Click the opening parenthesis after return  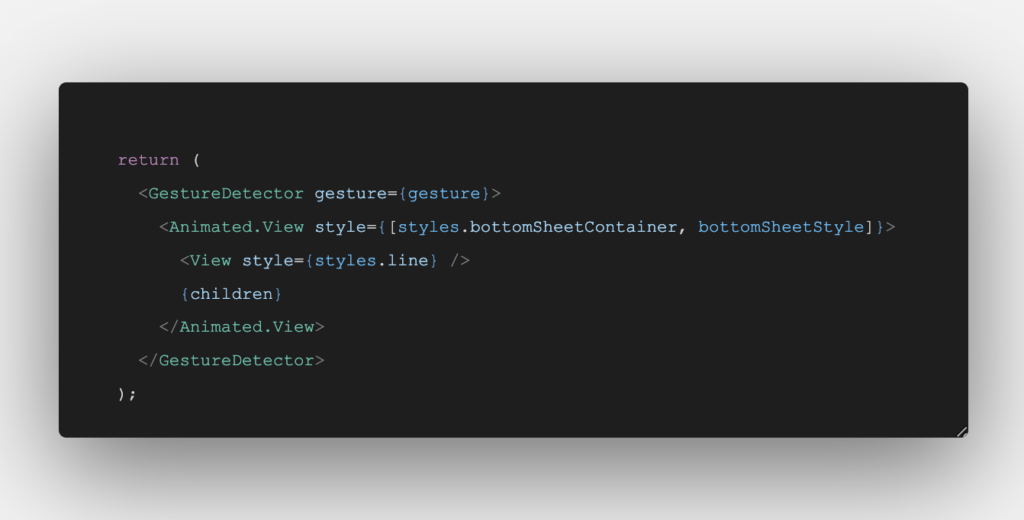196,160
